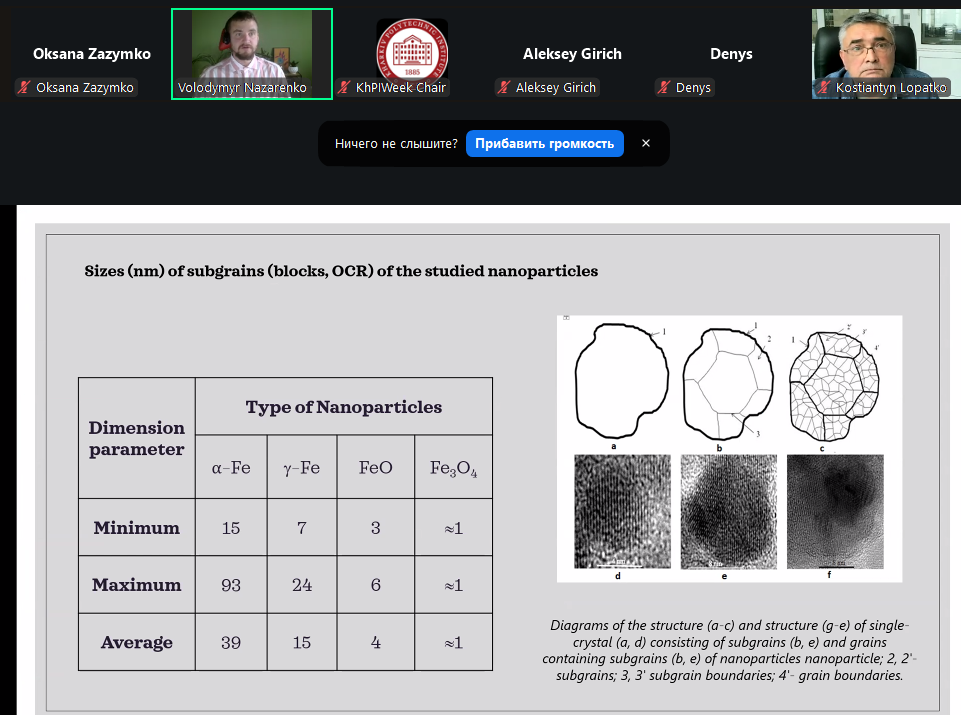Click the Average FeO value 4

(x=376, y=642)
